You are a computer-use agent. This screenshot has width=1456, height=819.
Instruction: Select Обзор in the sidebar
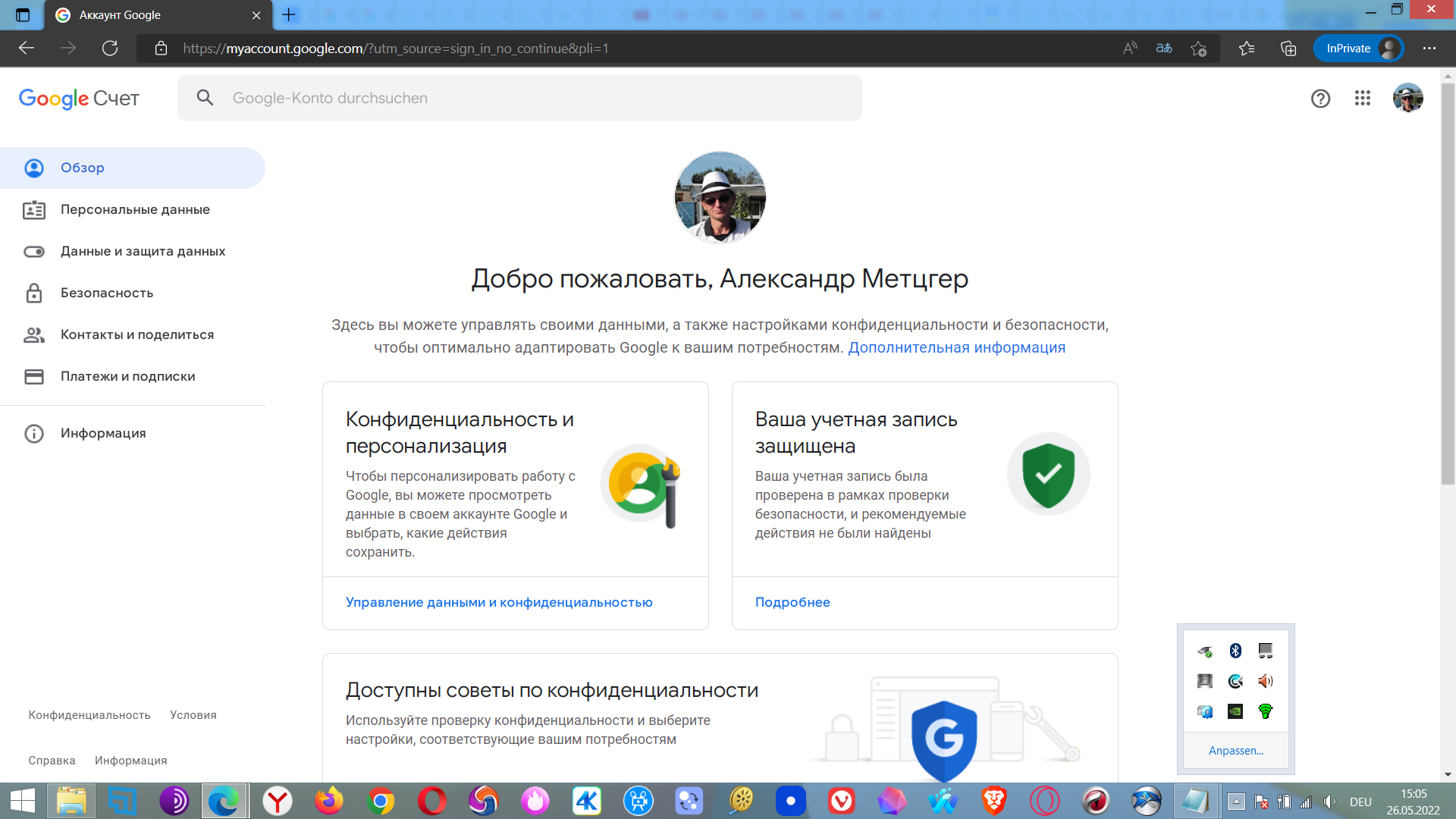[x=133, y=168]
